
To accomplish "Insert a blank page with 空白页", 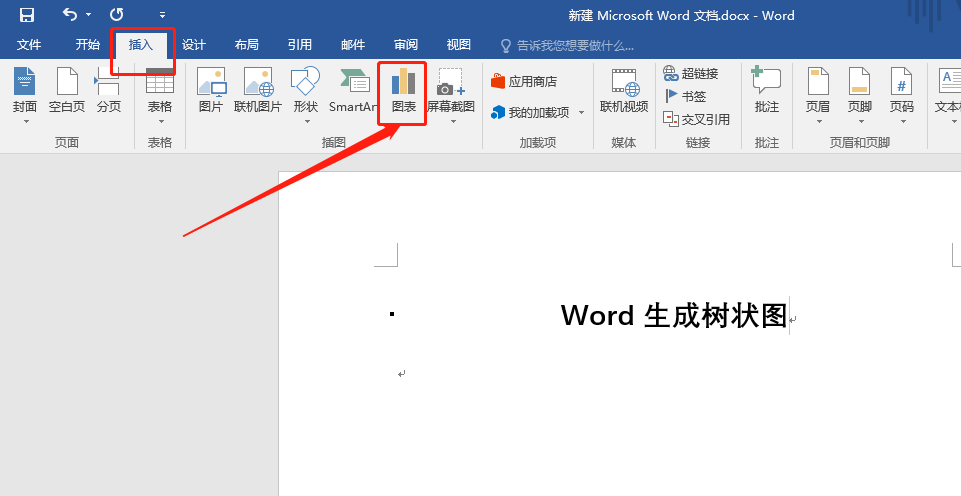I will point(67,91).
